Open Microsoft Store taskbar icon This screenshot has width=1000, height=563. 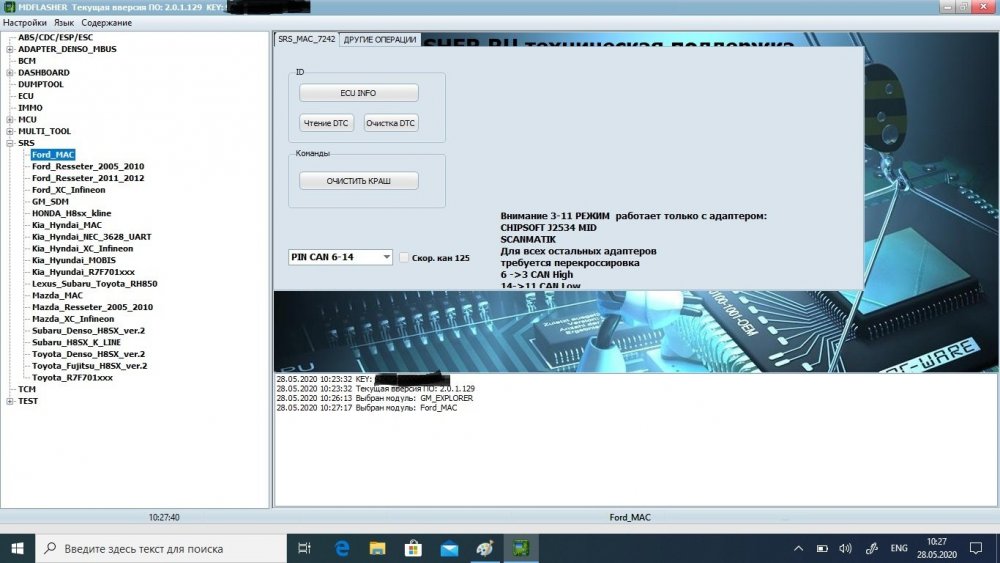[x=413, y=548]
